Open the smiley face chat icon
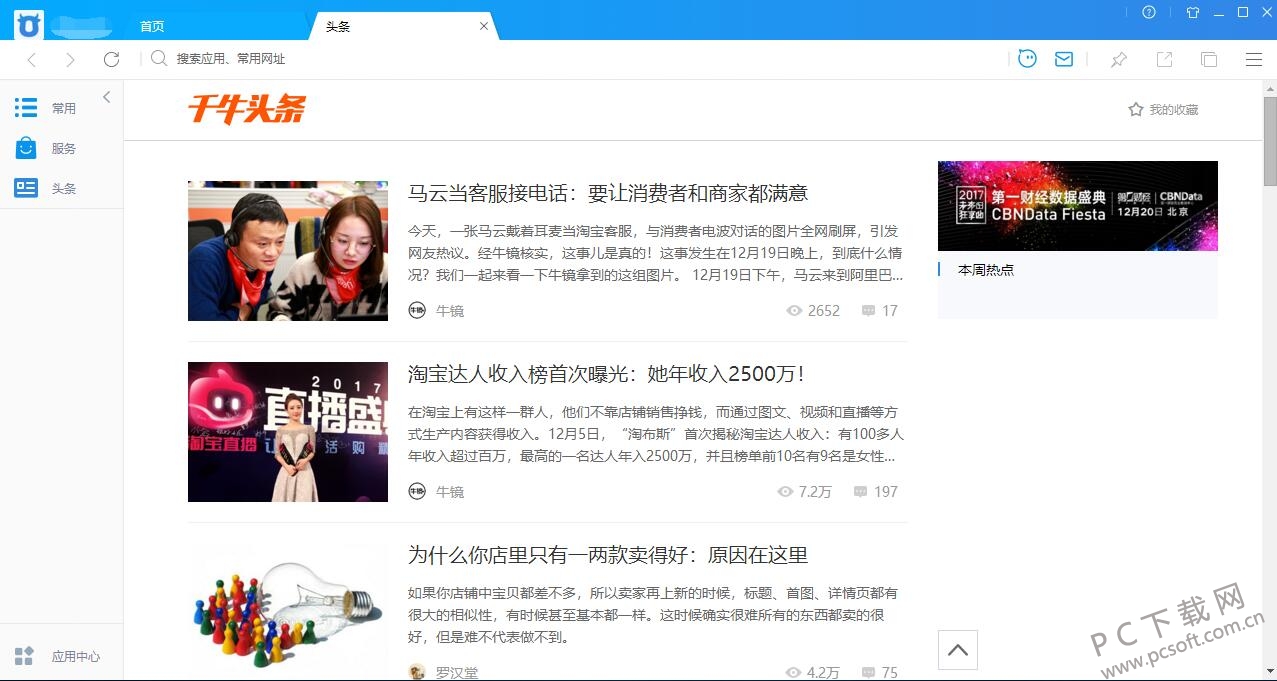1277x681 pixels. [1027, 59]
